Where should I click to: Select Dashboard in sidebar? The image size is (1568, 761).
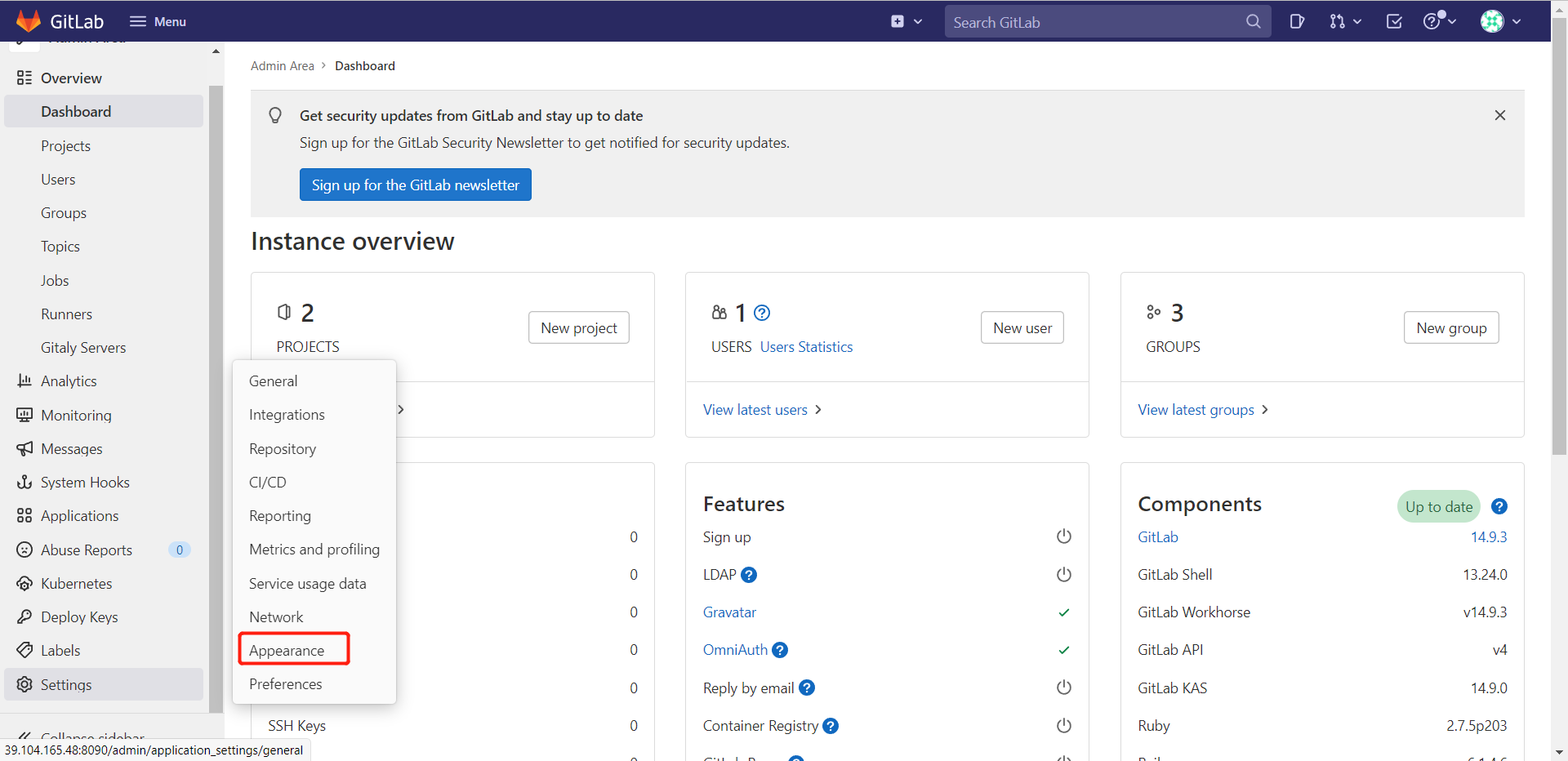(x=104, y=111)
